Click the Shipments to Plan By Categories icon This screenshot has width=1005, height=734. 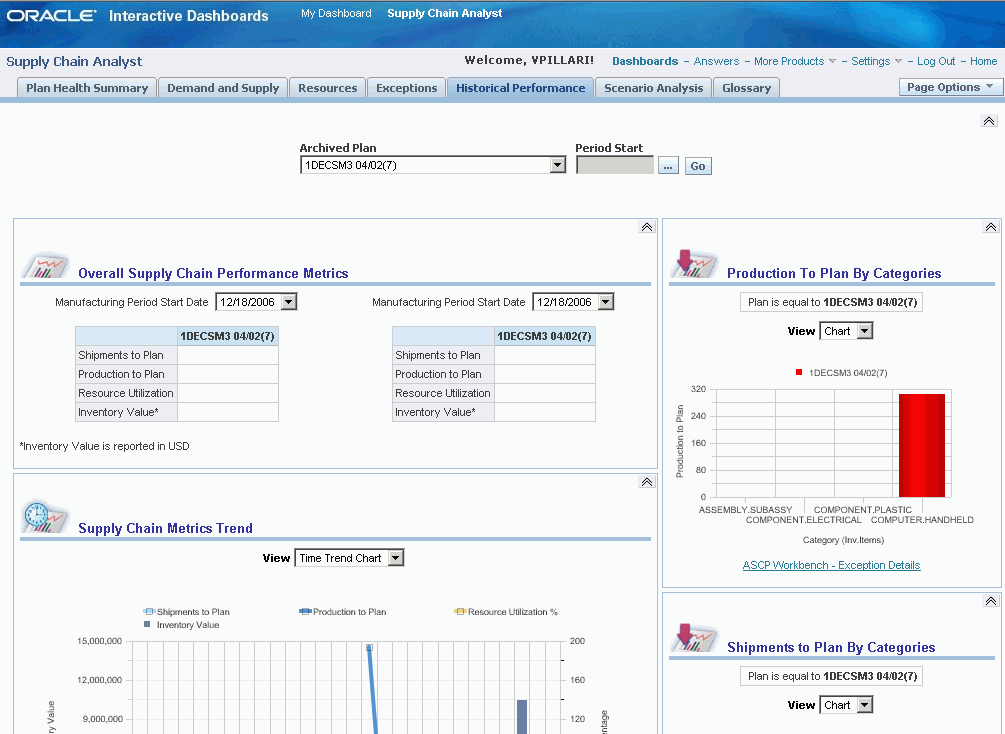point(696,638)
